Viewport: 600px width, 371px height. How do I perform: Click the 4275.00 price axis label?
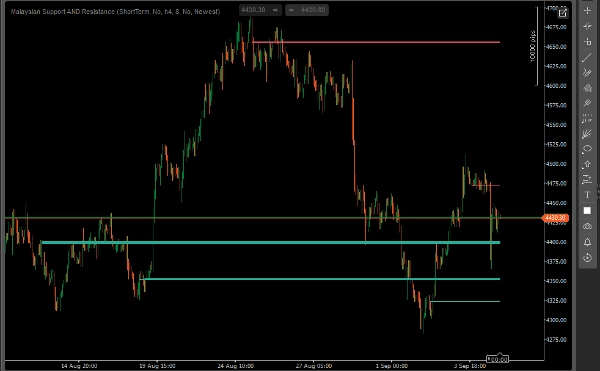557,339
